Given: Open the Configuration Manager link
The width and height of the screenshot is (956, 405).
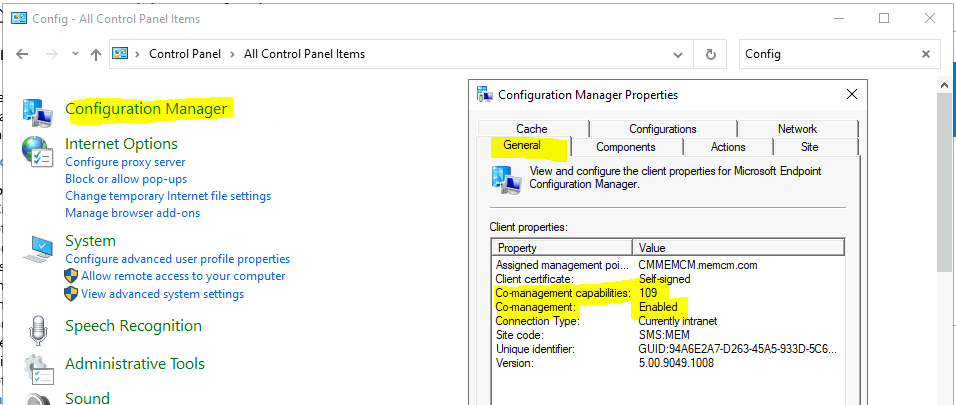Looking at the screenshot, I should click(x=146, y=109).
